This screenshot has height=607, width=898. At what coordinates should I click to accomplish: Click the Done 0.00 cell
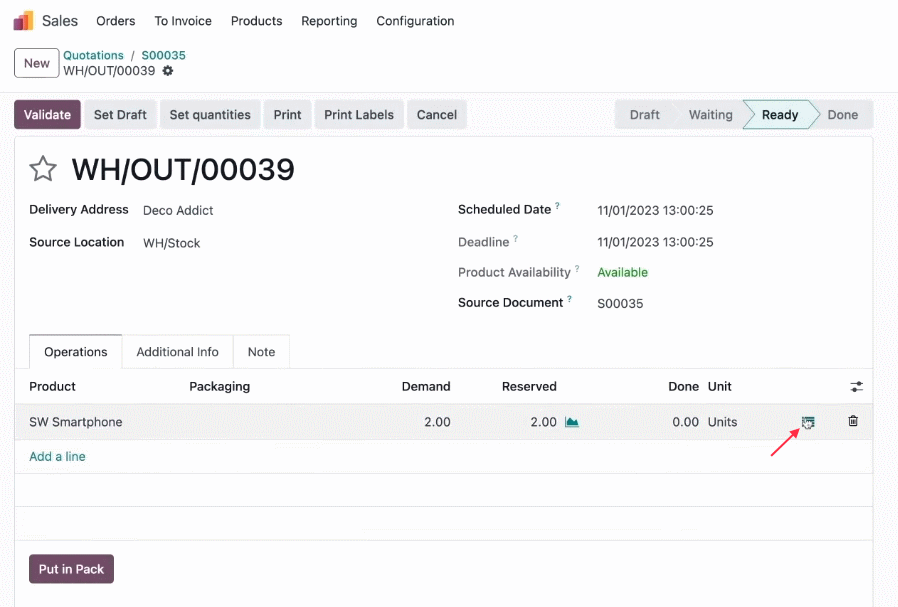686,422
